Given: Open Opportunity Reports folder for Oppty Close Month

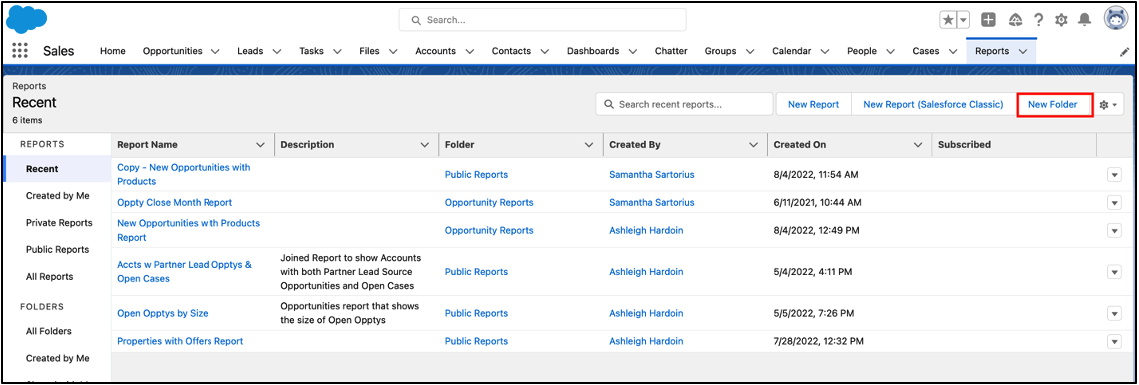Looking at the screenshot, I should pyautogui.click(x=489, y=203).
